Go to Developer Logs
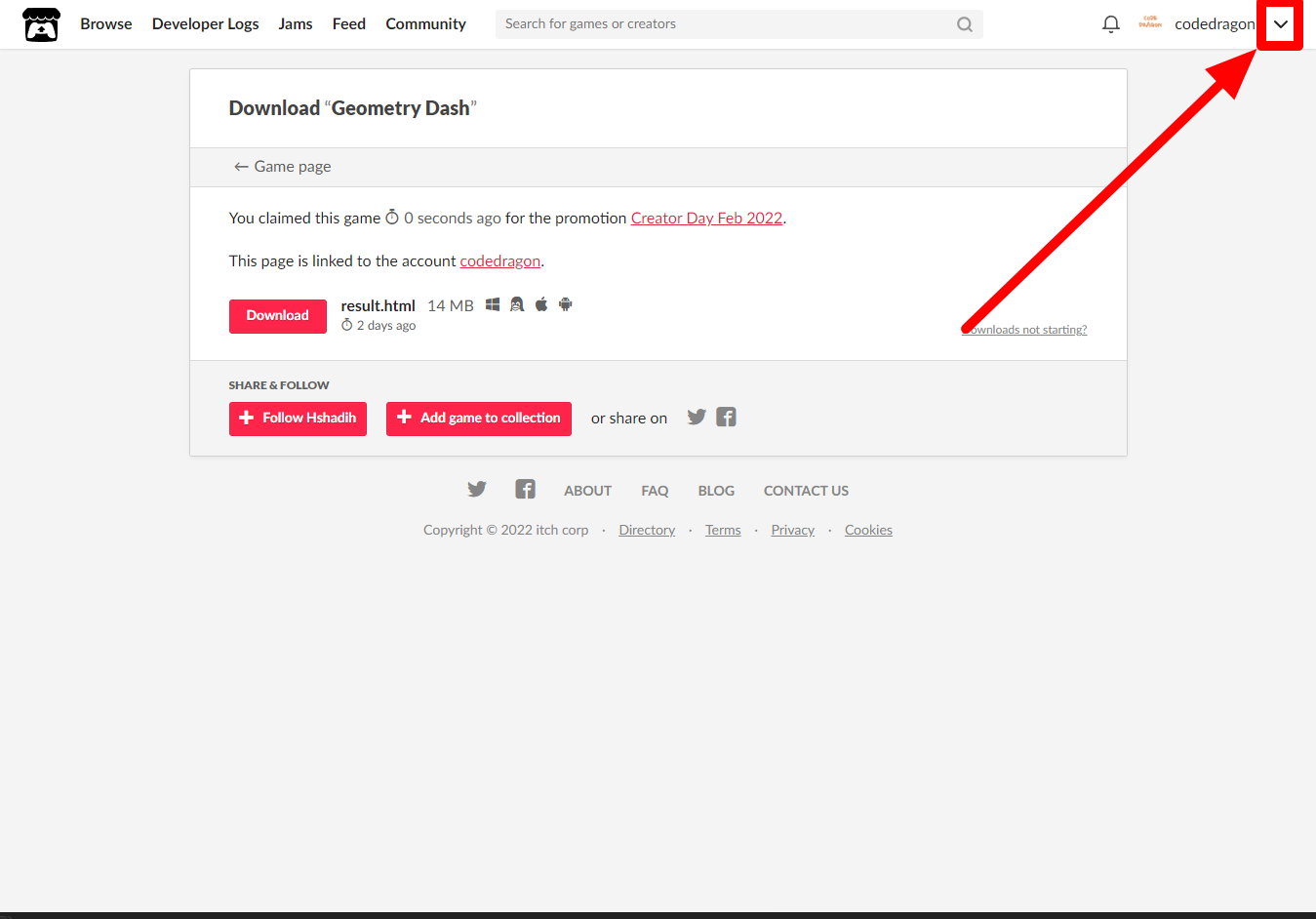Image resolution: width=1316 pixels, height=919 pixels. click(x=205, y=24)
